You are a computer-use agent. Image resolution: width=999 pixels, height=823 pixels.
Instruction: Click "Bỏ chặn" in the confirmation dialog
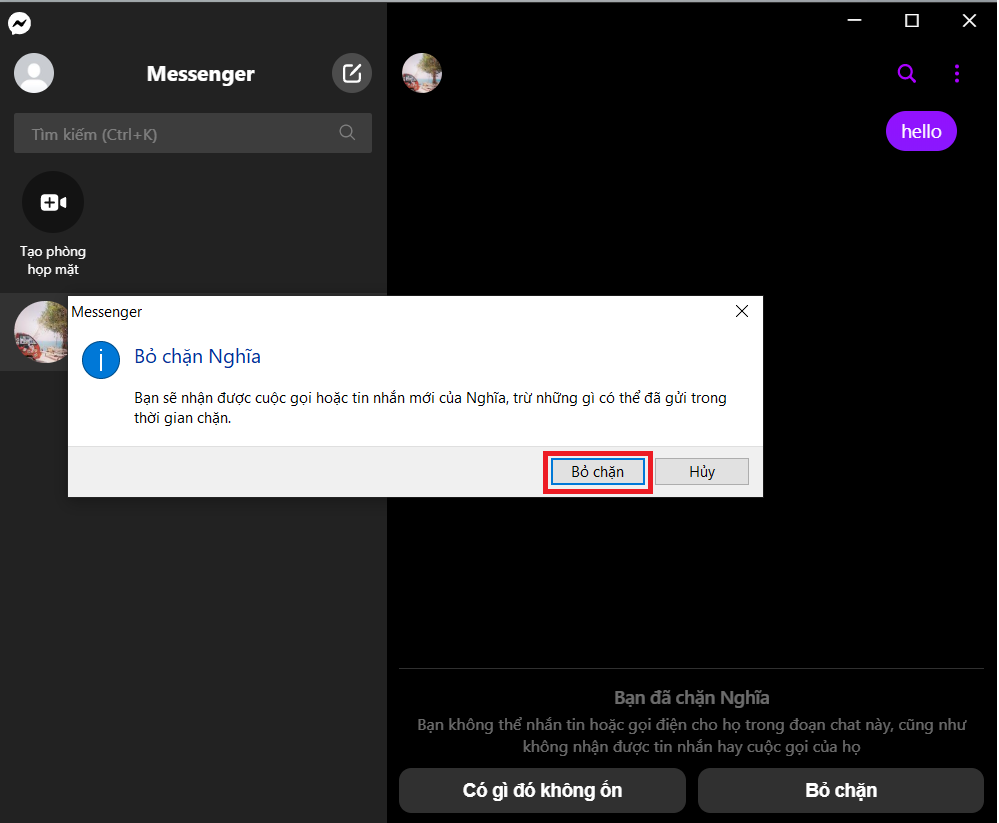tap(597, 470)
